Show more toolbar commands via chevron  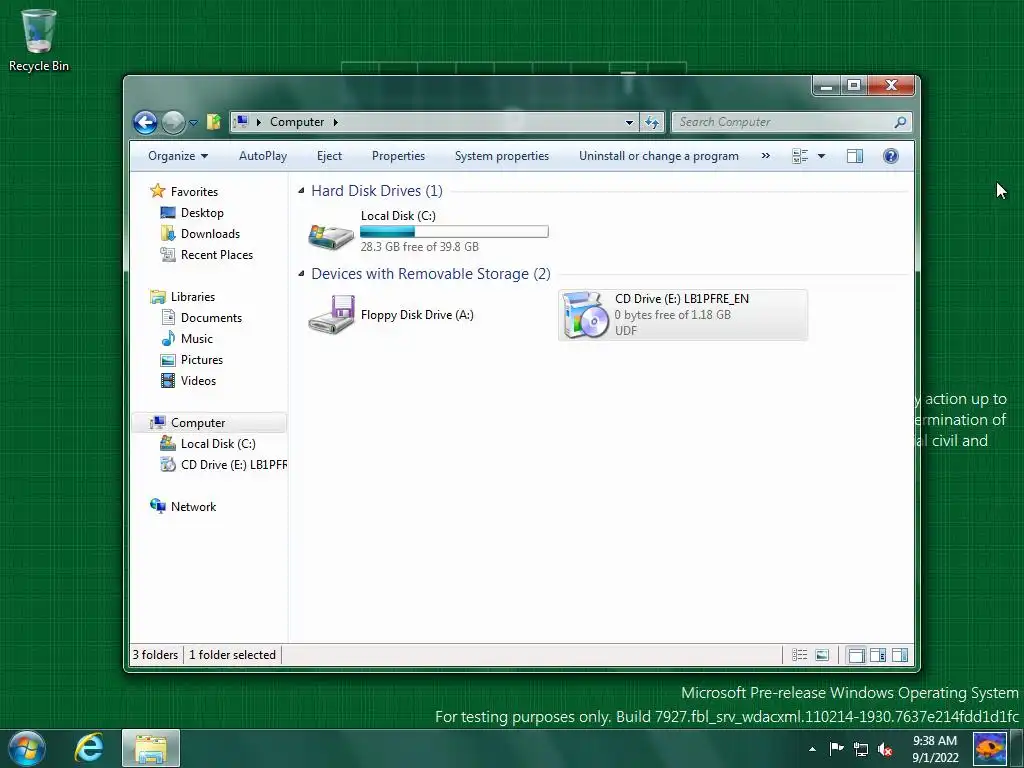click(765, 156)
